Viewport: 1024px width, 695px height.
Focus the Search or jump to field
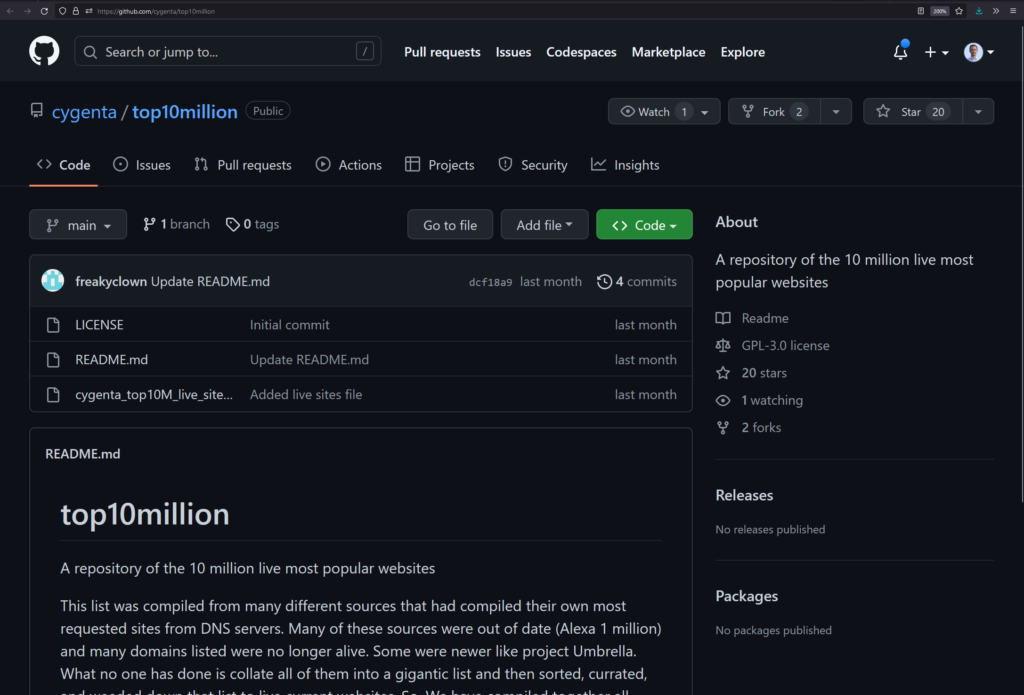pyautogui.click(x=228, y=51)
